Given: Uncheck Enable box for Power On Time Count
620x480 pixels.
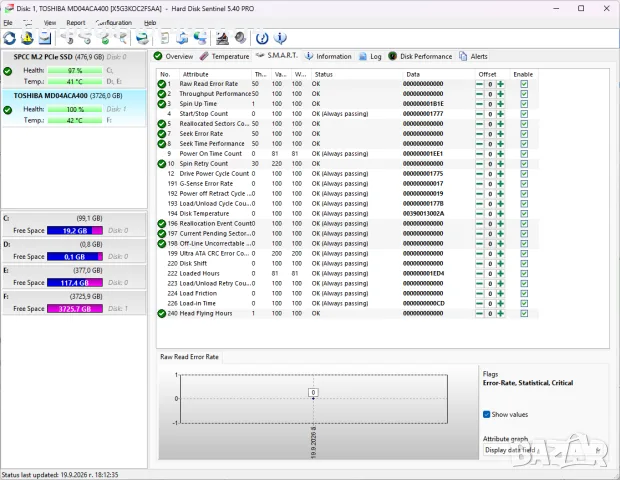Looking at the screenshot, I should point(524,154).
